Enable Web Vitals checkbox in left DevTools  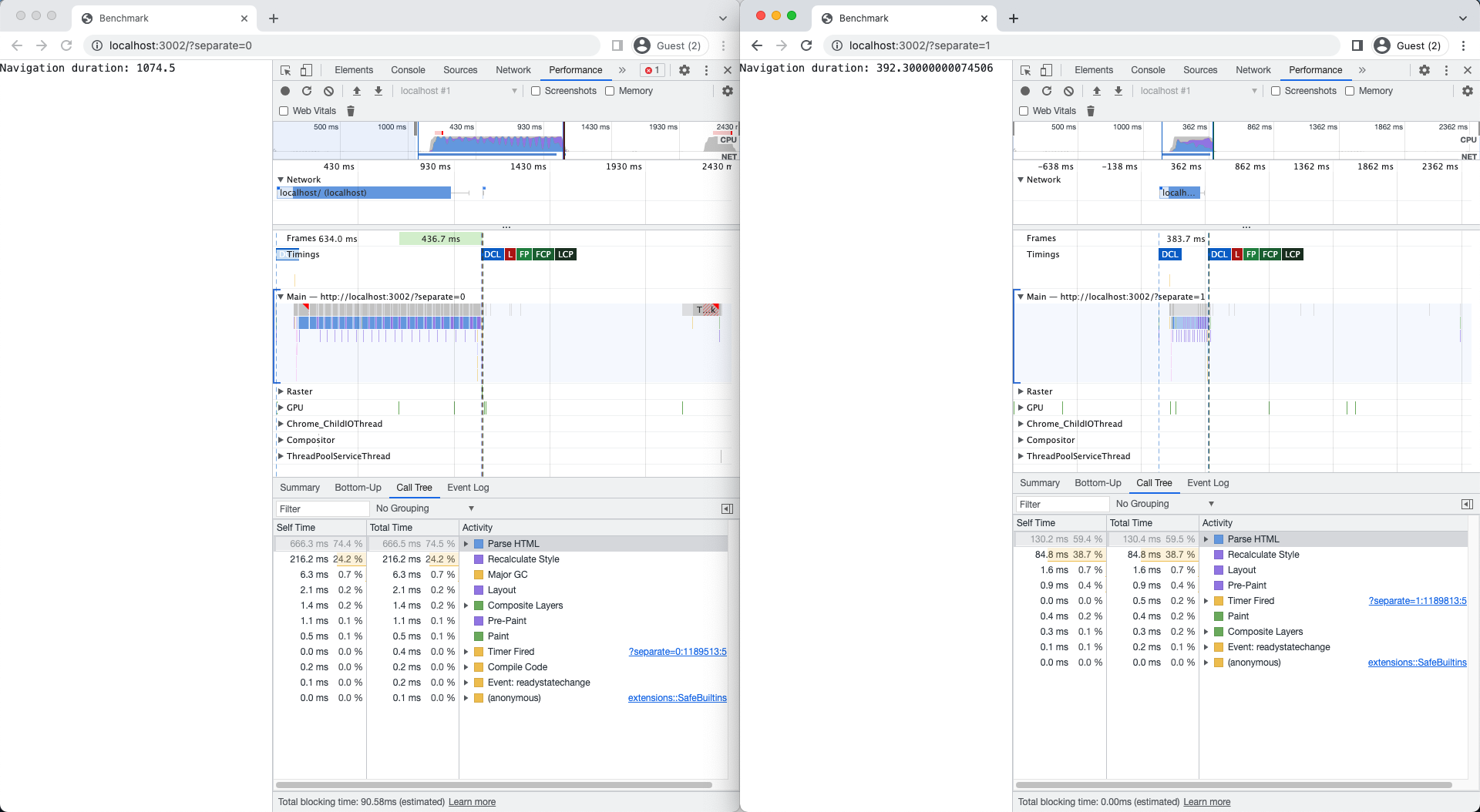pyautogui.click(x=284, y=111)
